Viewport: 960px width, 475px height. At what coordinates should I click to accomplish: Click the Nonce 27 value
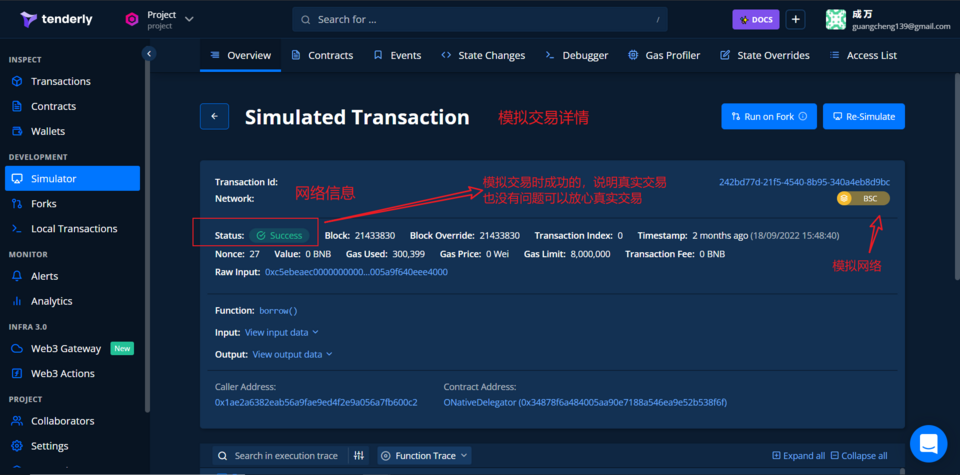click(254, 254)
